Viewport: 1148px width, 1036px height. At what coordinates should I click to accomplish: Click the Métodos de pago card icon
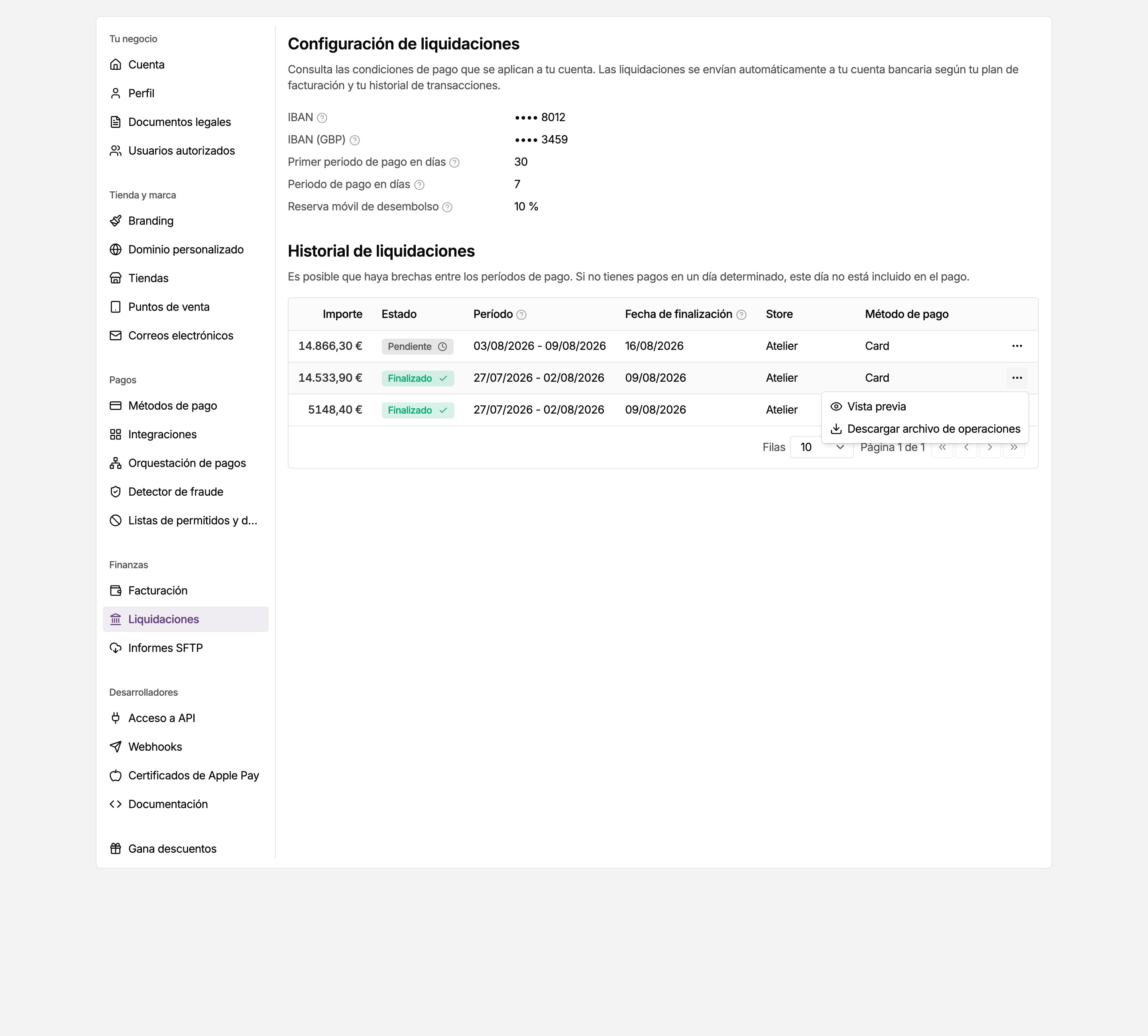116,406
